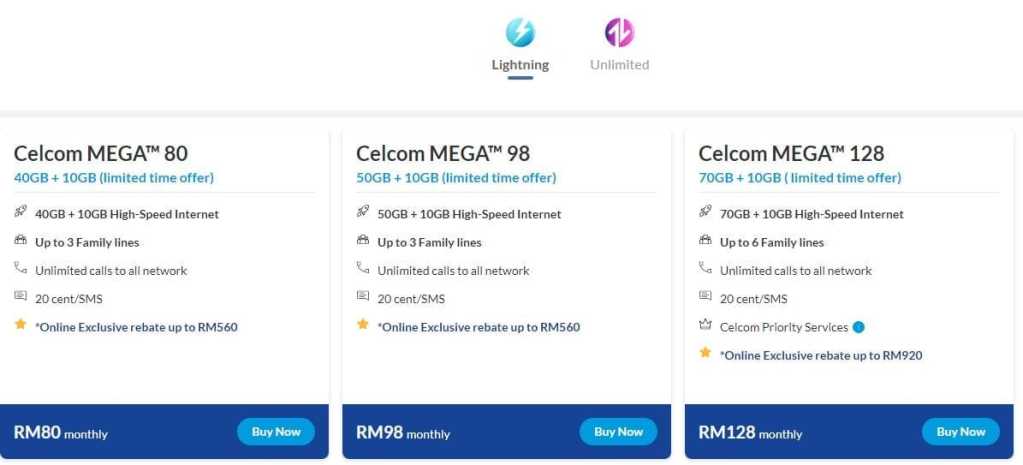Viewport: 1023px width, 465px height.
Task: Open the Celcom MEGA 98 plan title
Action: pos(443,153)
